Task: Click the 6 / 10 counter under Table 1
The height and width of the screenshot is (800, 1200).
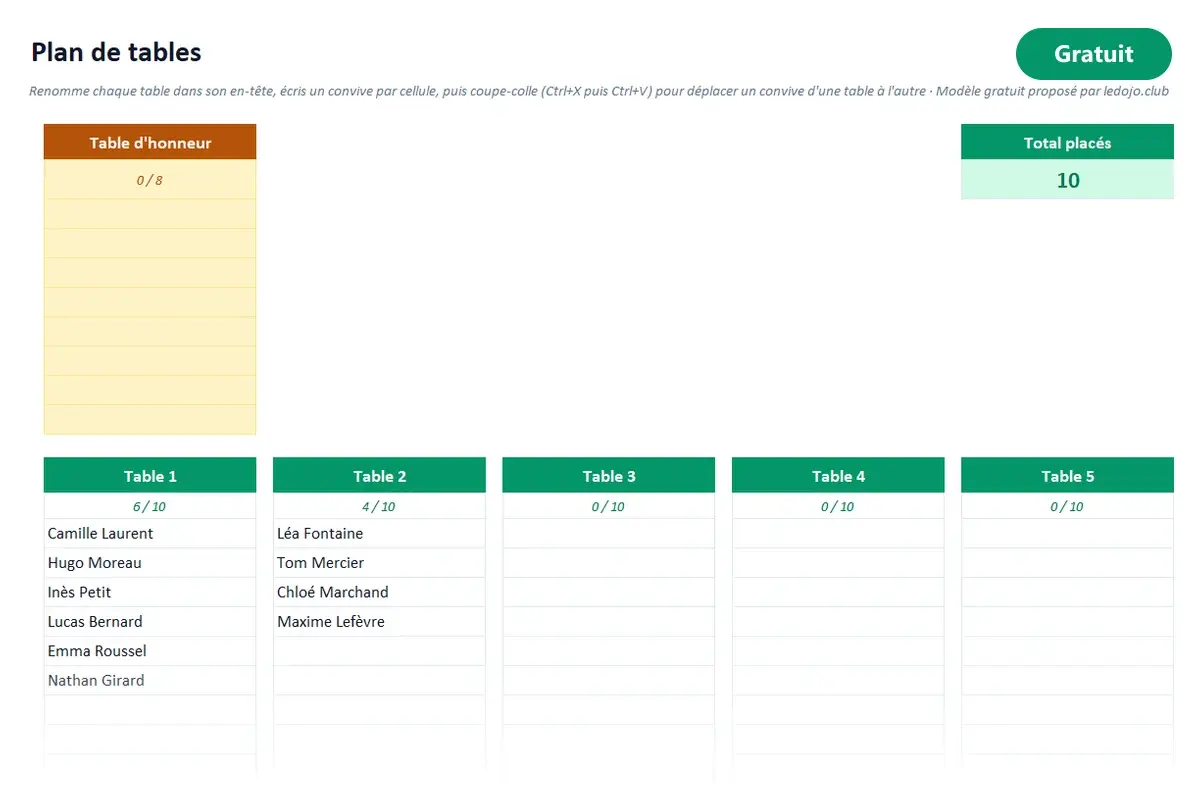Action: click(150, 506)
